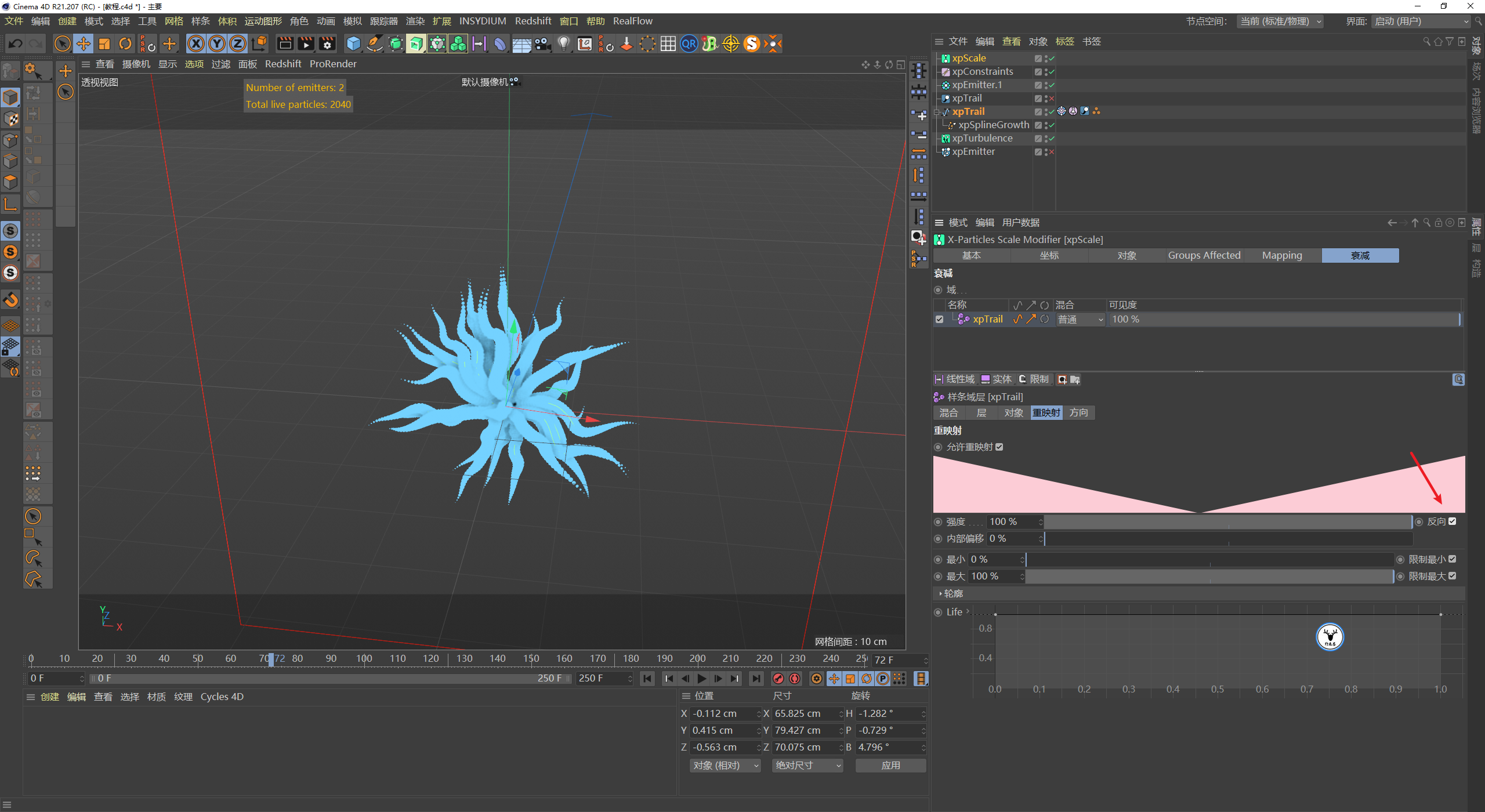Go to the start of animation
The height and width of the screenshot is (812, 1485).
coord(647,679)
